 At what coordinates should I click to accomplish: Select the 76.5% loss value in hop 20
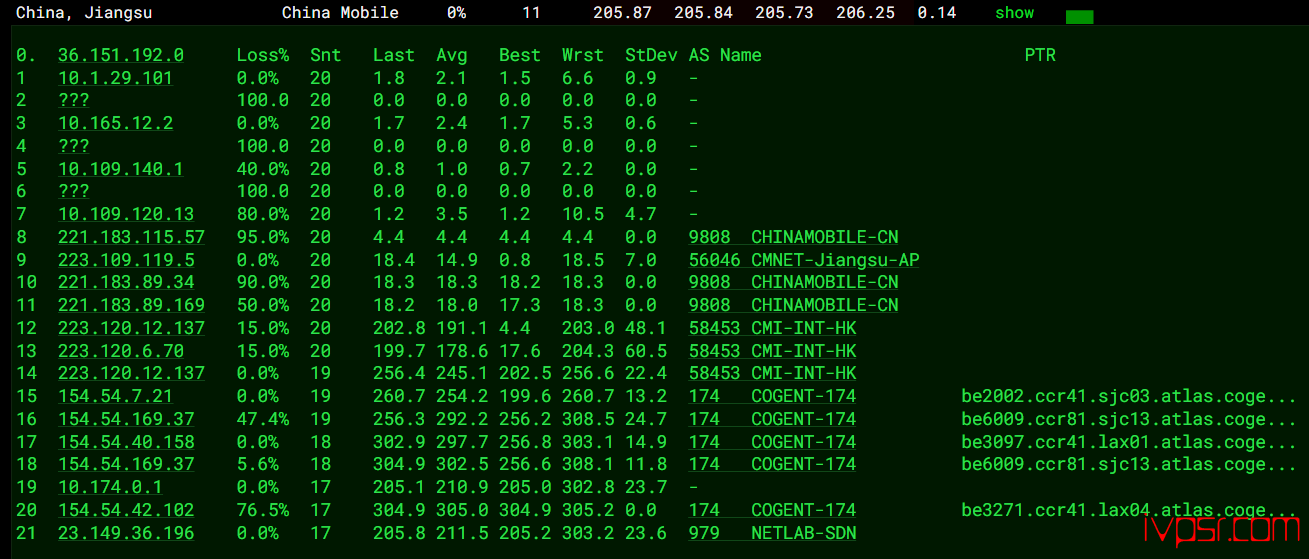click(263, 510)
